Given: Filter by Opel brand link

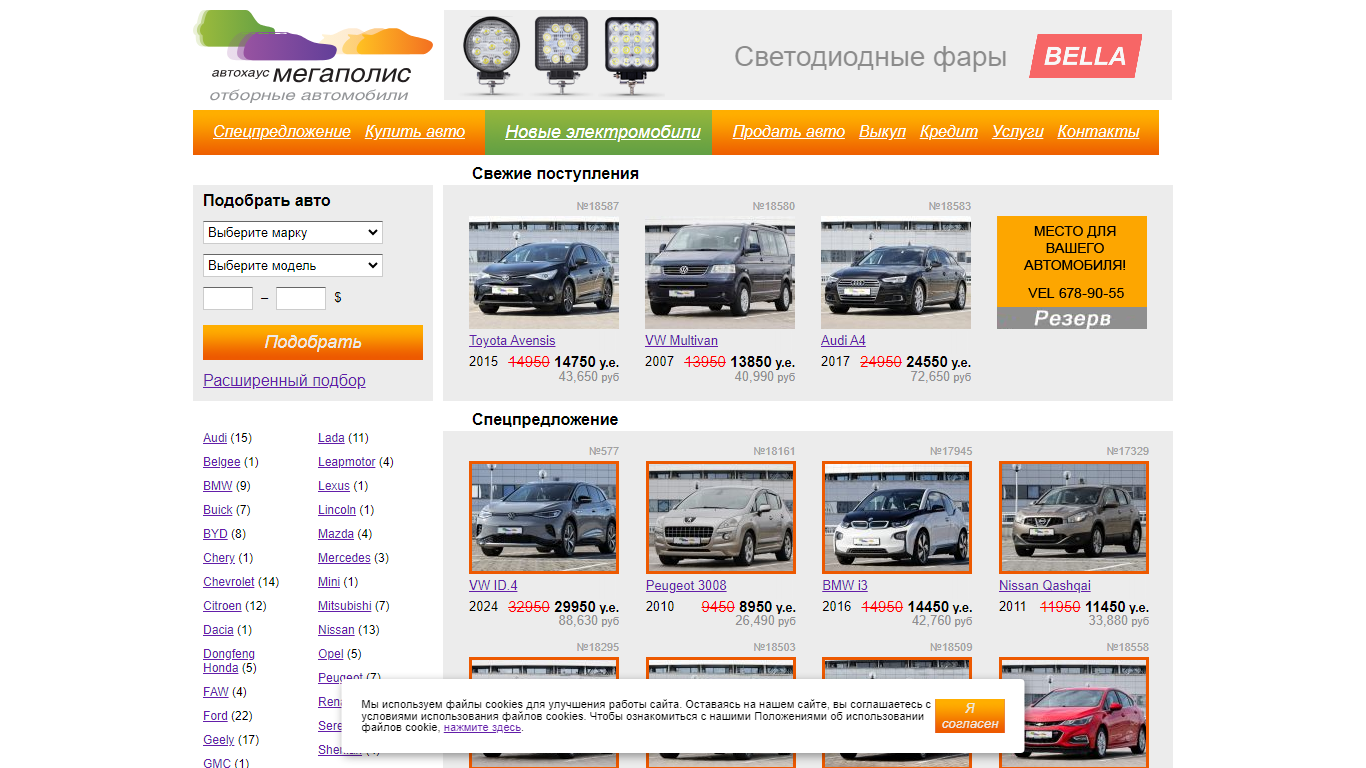Looking at the screenshot, I should [331, 654].
